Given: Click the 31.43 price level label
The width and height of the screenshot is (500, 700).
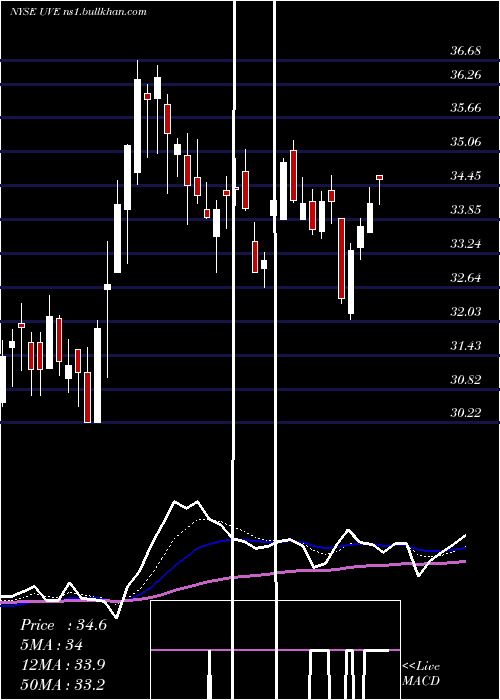Looking at the screenshot, I should [466, 346].
